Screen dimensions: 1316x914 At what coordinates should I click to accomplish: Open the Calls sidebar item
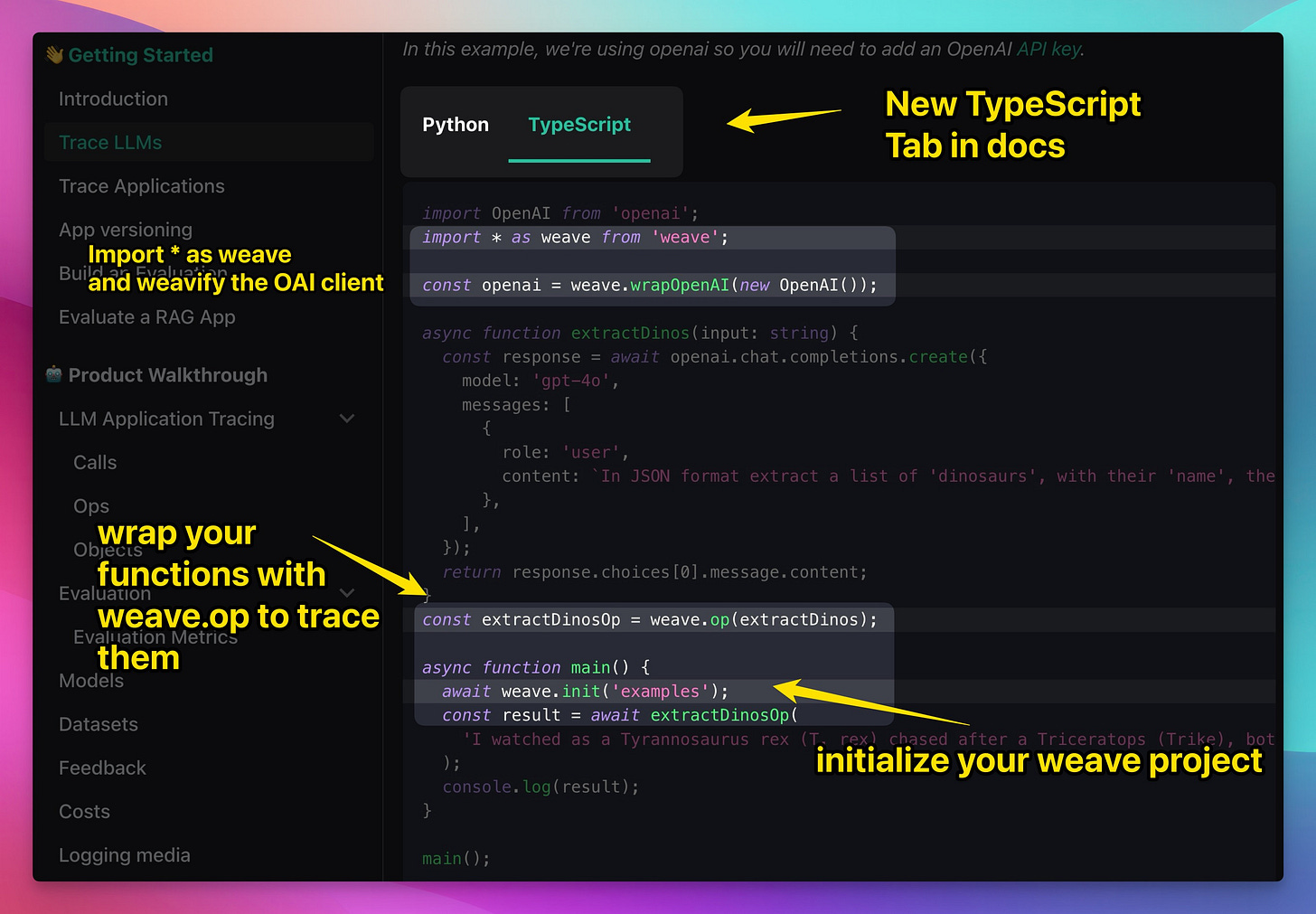click(x=95, y=462)
